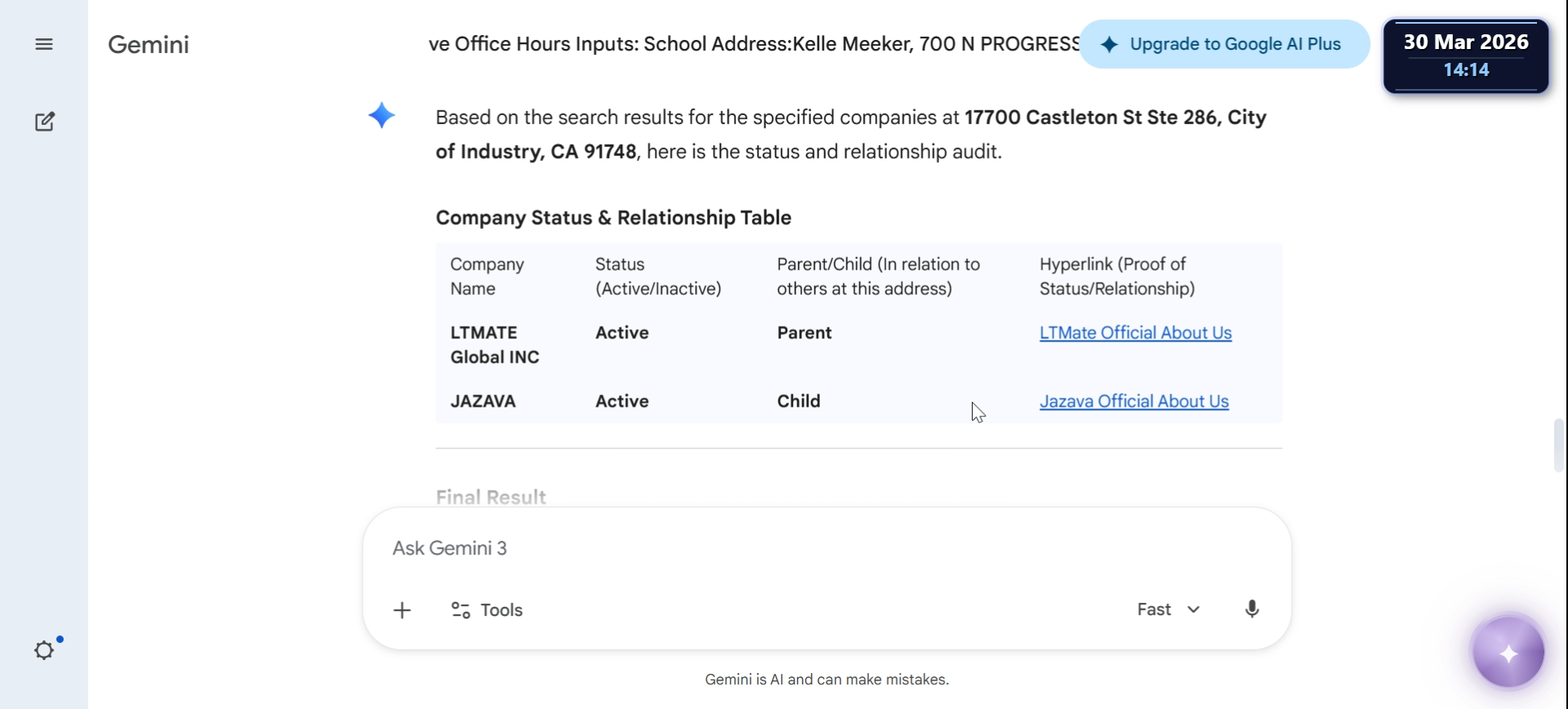Viewport: 1568px width, 709px height.
Task: Click the page vertical scrollbar thumb
Action: pos(1559,445)
